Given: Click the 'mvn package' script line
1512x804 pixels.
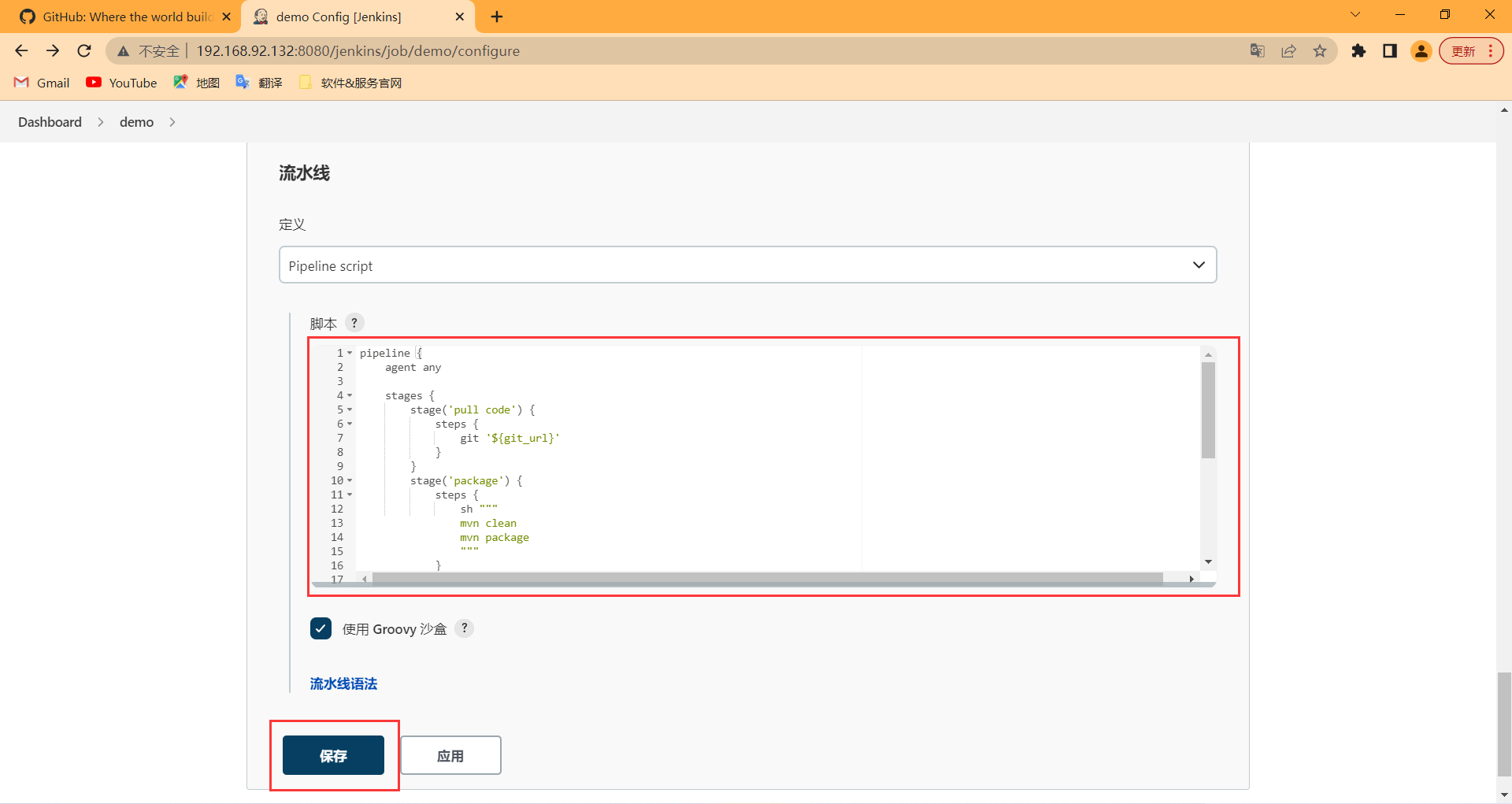Looking at the screenshot, I should 495,537.
